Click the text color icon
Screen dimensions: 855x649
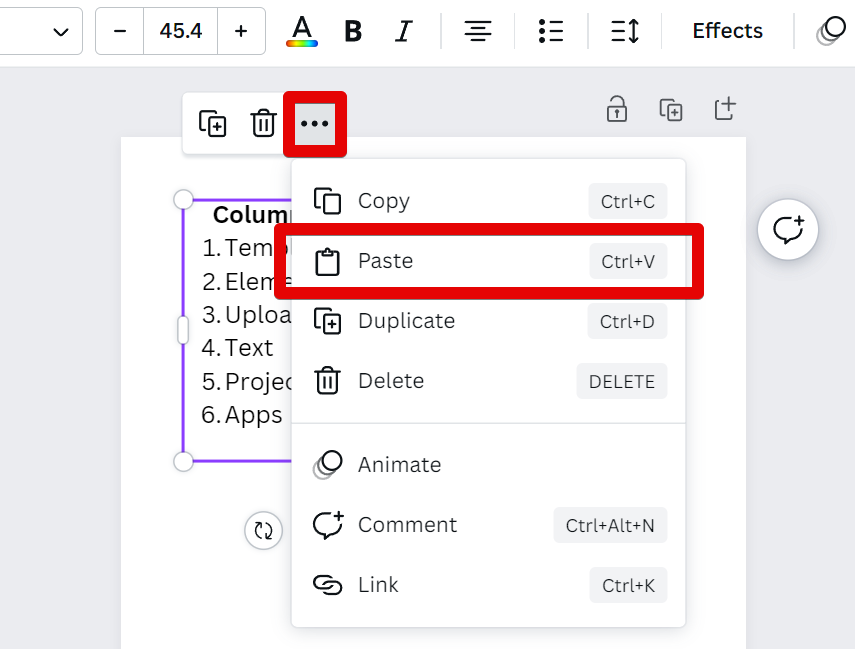pos(301,31)
